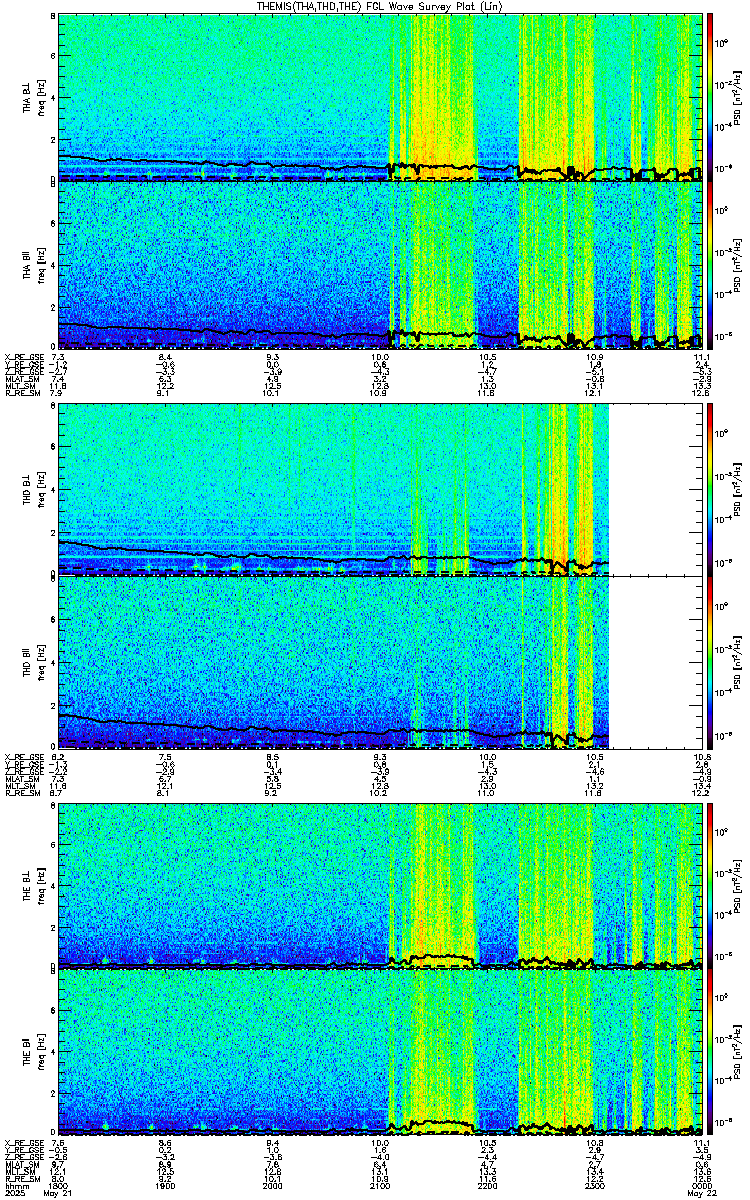Select the THA B-perpendicular spectrogram panel

(x=380, y=97)
